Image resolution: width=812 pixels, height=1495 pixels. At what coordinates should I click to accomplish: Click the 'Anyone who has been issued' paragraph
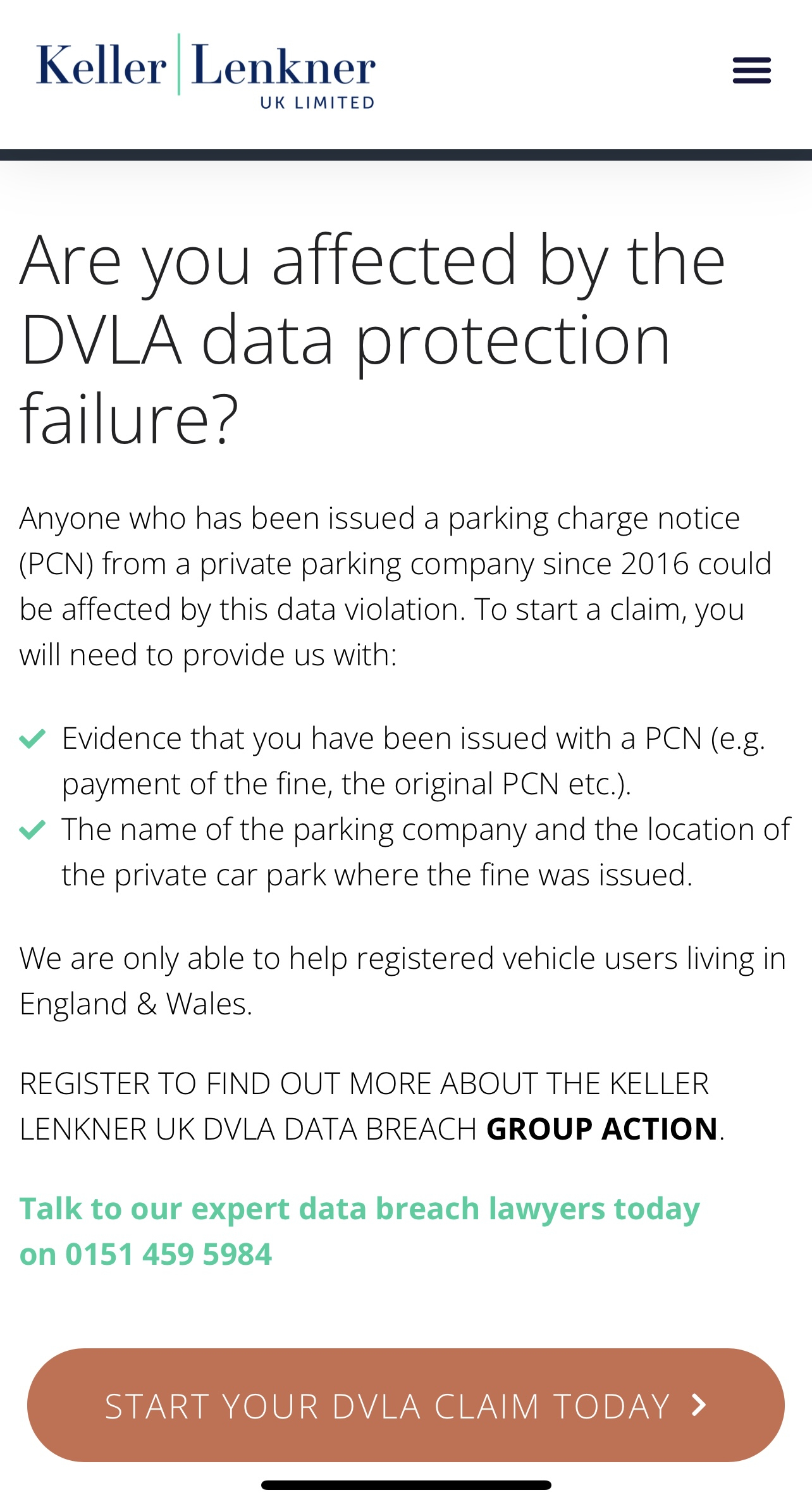(395, 586)
